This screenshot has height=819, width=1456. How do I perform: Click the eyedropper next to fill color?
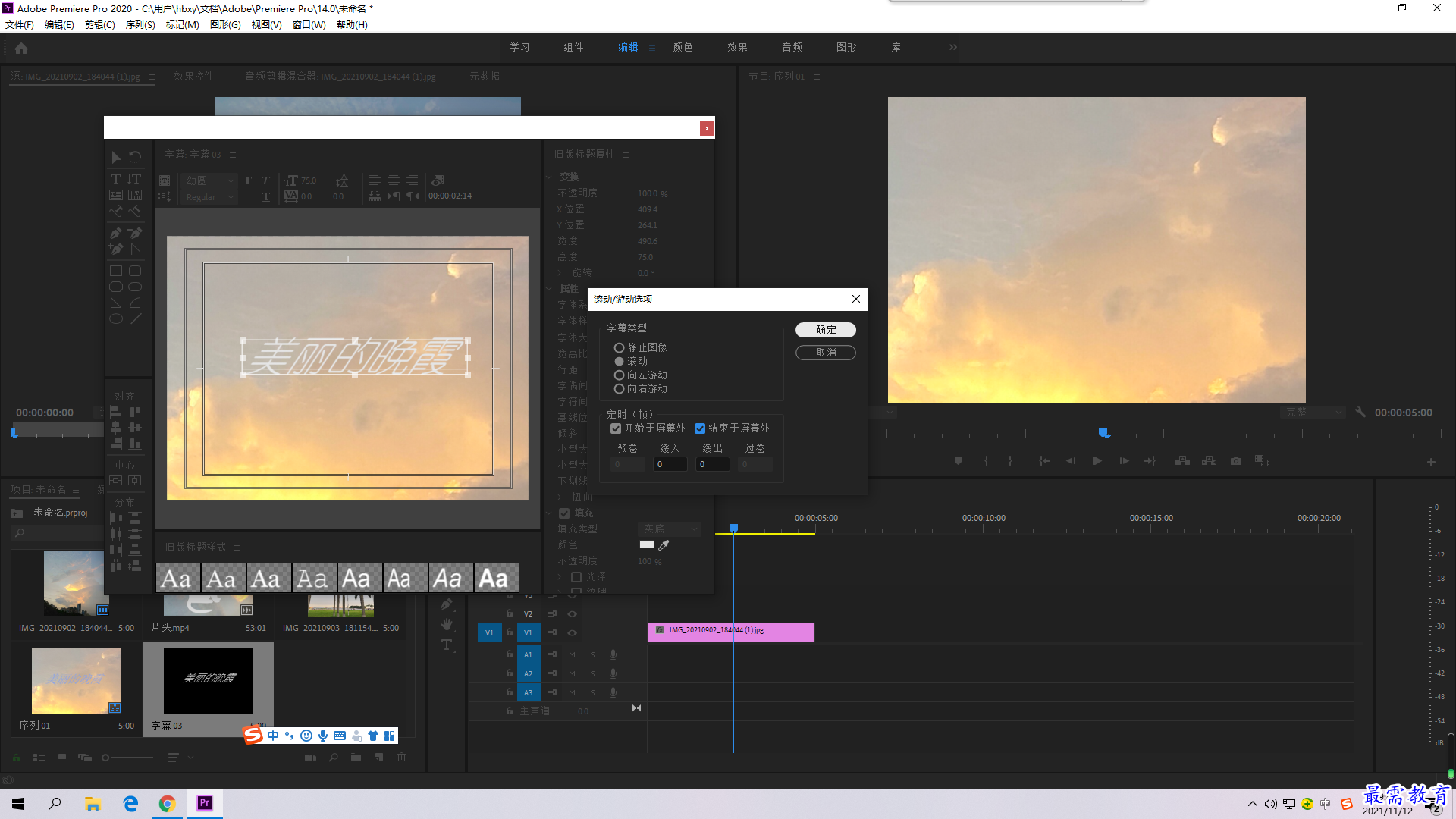tap(664, 544)
